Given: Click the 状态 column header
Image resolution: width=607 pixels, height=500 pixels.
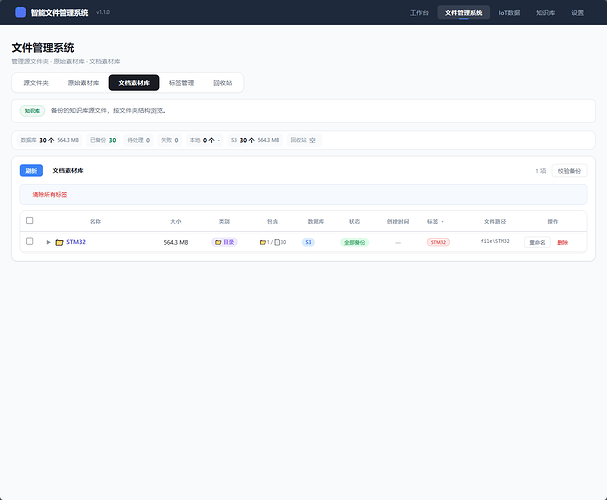Looking at the screenshot, I should coord(355,222).
